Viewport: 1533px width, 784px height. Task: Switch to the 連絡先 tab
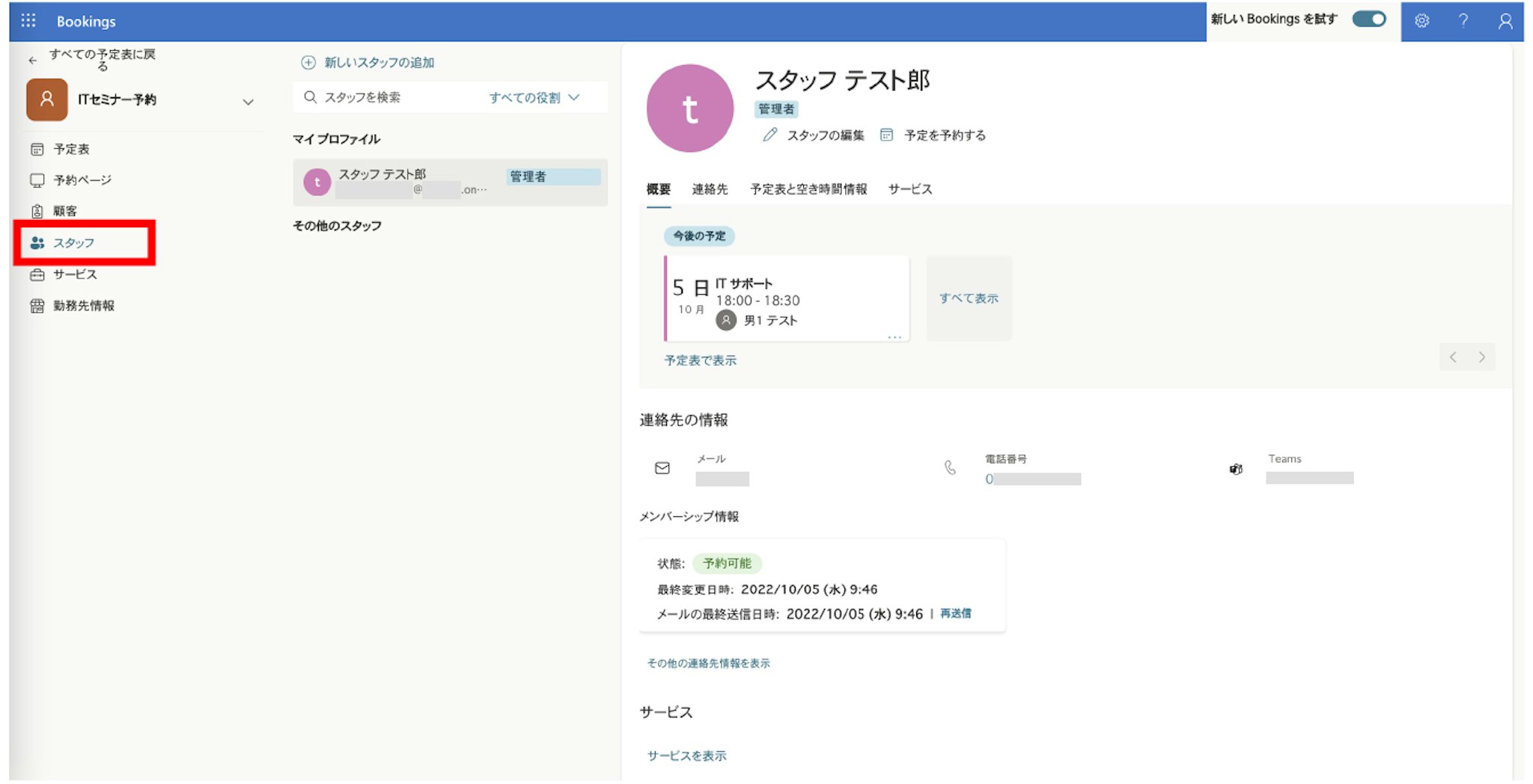tap(710, 189)
